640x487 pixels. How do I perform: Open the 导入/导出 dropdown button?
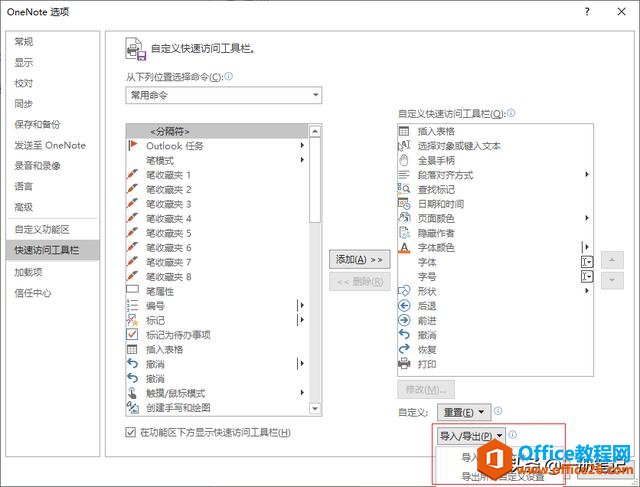(x=471, y=436)
